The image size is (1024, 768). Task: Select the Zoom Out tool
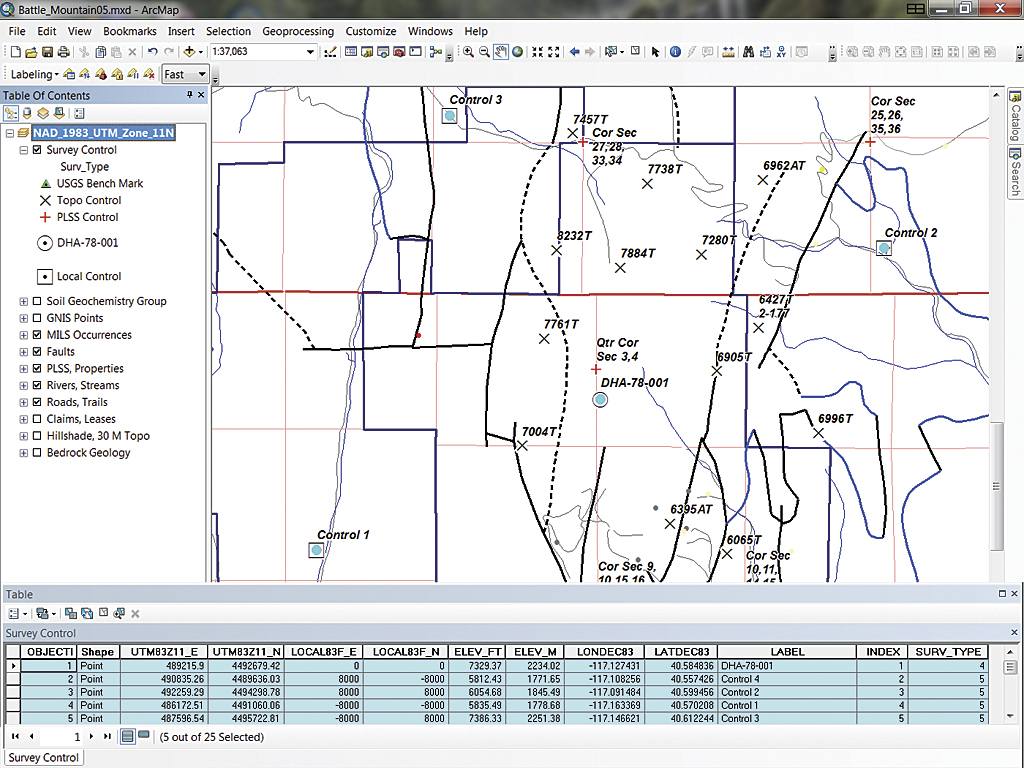[x=484, y=52]
